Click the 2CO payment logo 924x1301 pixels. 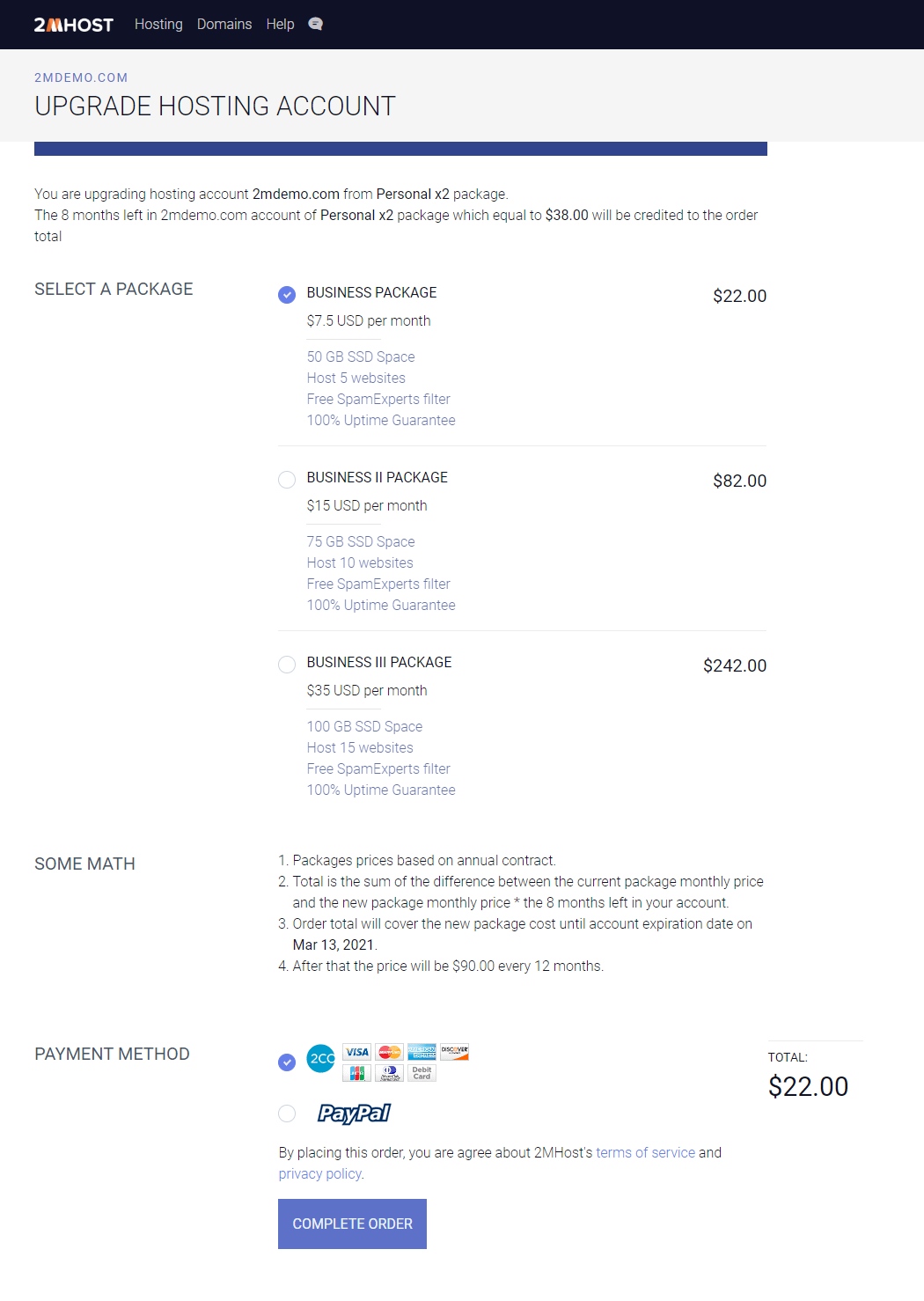321,1058
